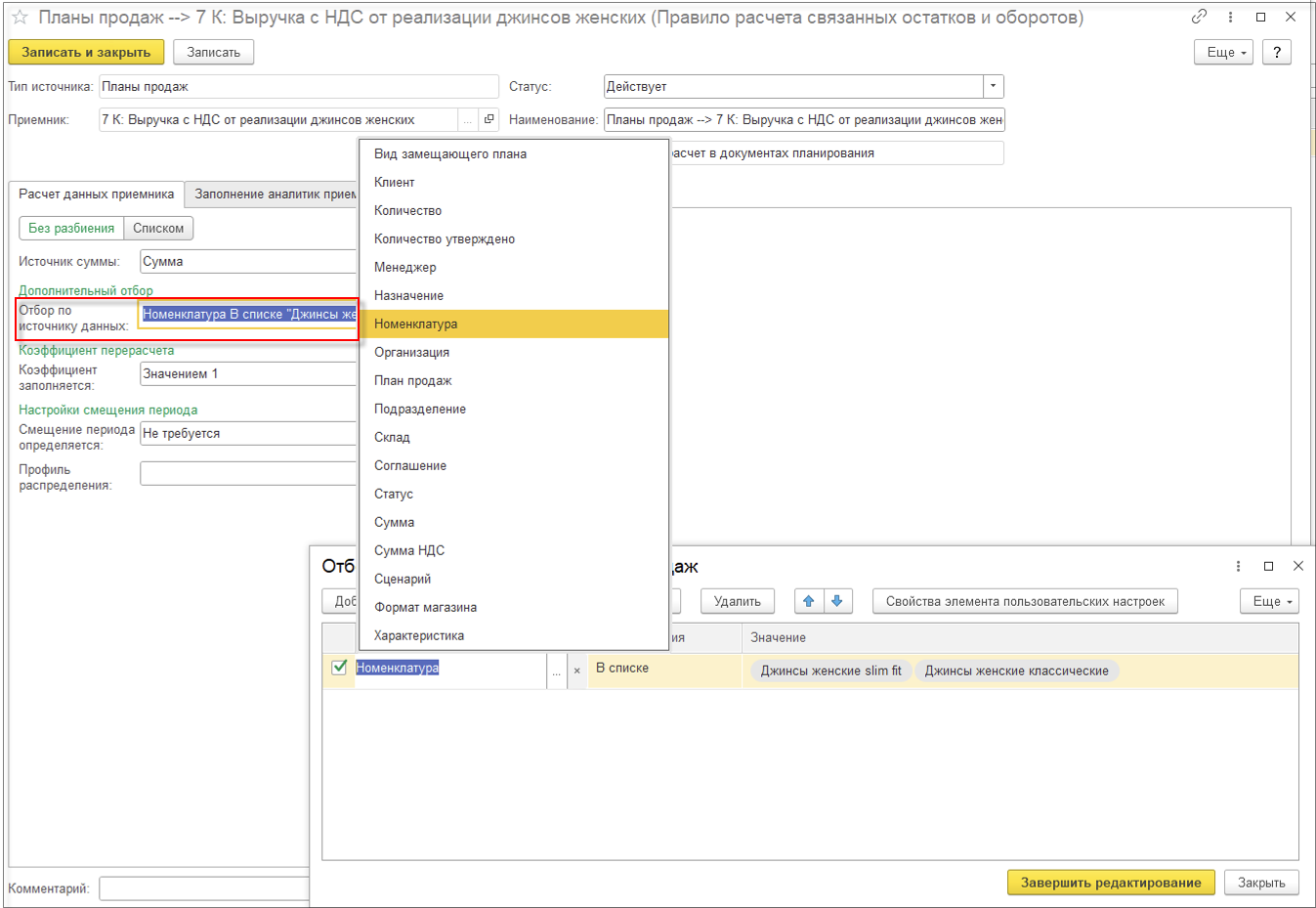
Task: Click the favorite star icon in title
Action: pos(20,18)
